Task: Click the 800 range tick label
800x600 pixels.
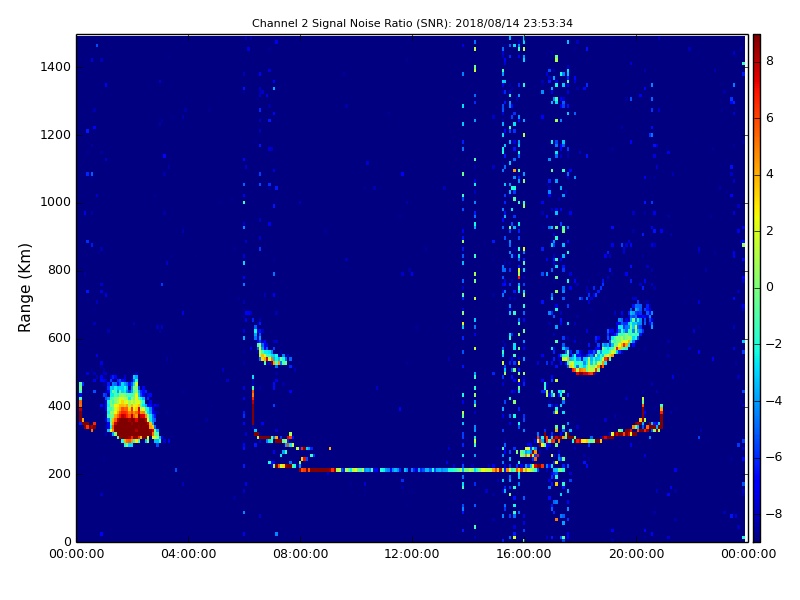Action: tap(59, 270)
